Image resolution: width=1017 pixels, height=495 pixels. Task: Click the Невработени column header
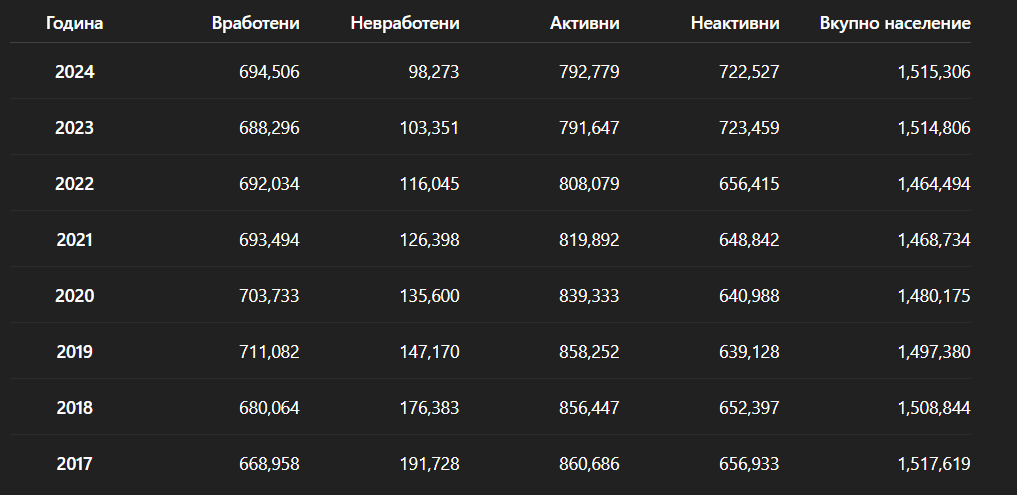coord(405,23)
